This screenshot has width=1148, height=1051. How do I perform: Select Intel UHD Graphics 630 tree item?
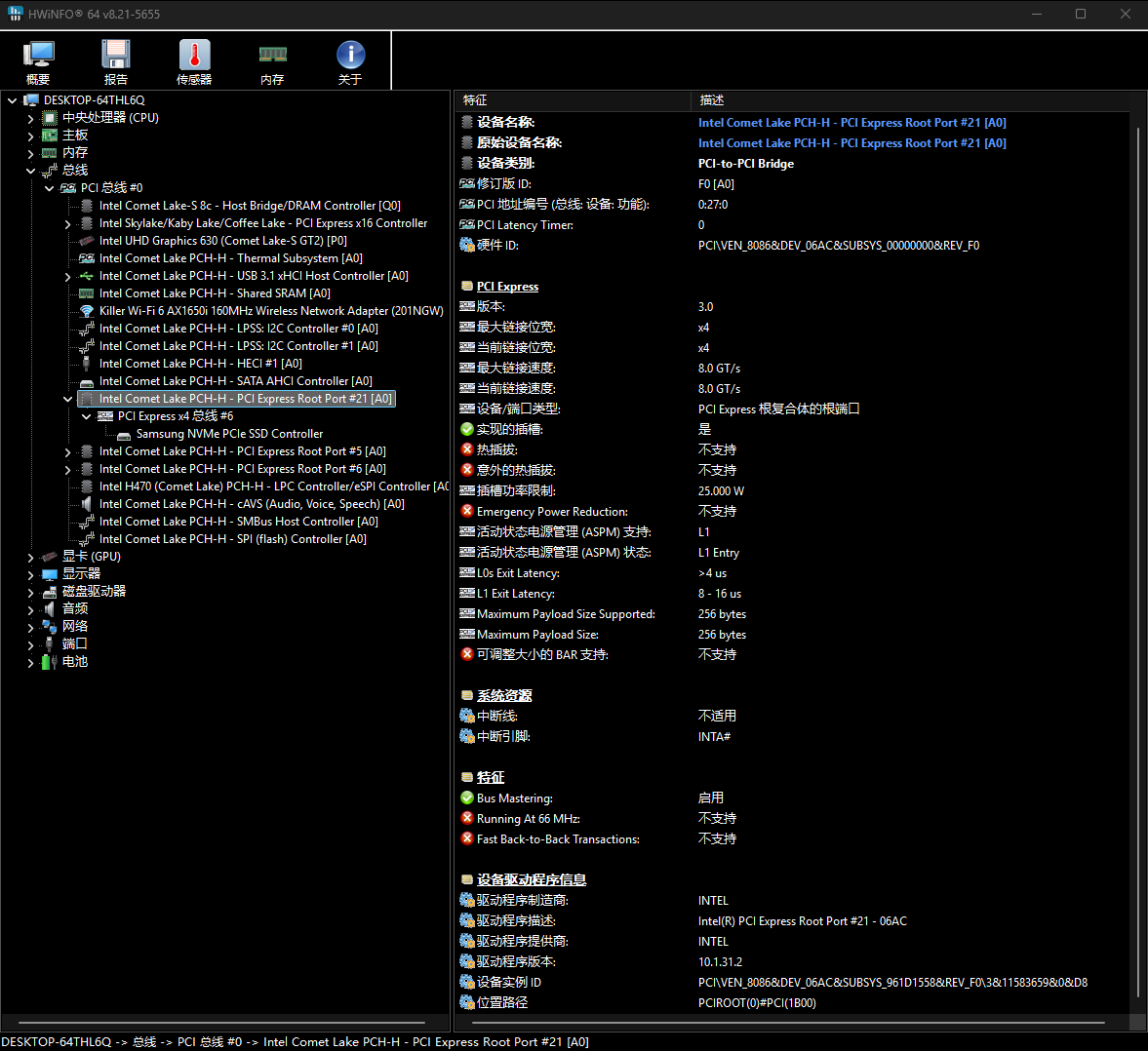223,241
